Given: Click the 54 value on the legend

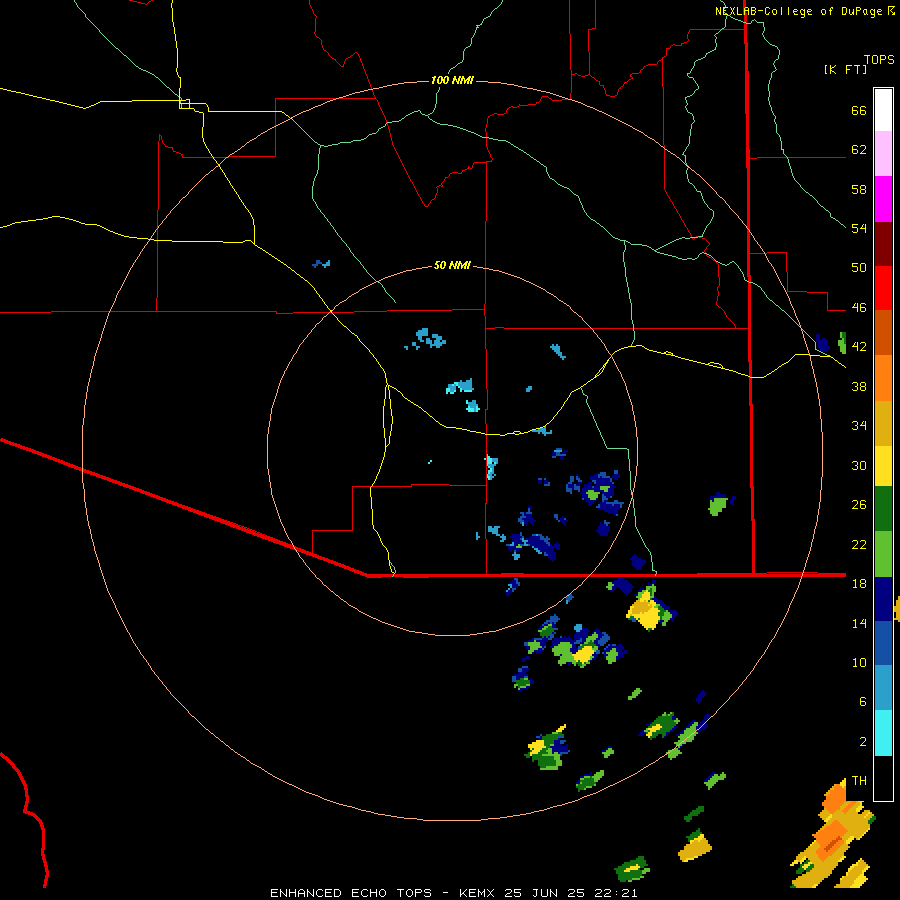Looking at the screenshot, I should 859,228.
